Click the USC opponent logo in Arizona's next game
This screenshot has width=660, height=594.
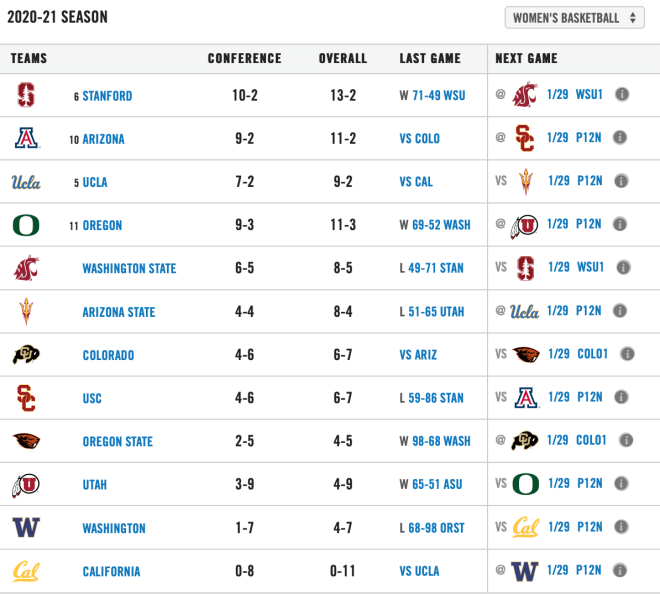tap(525, 138)
